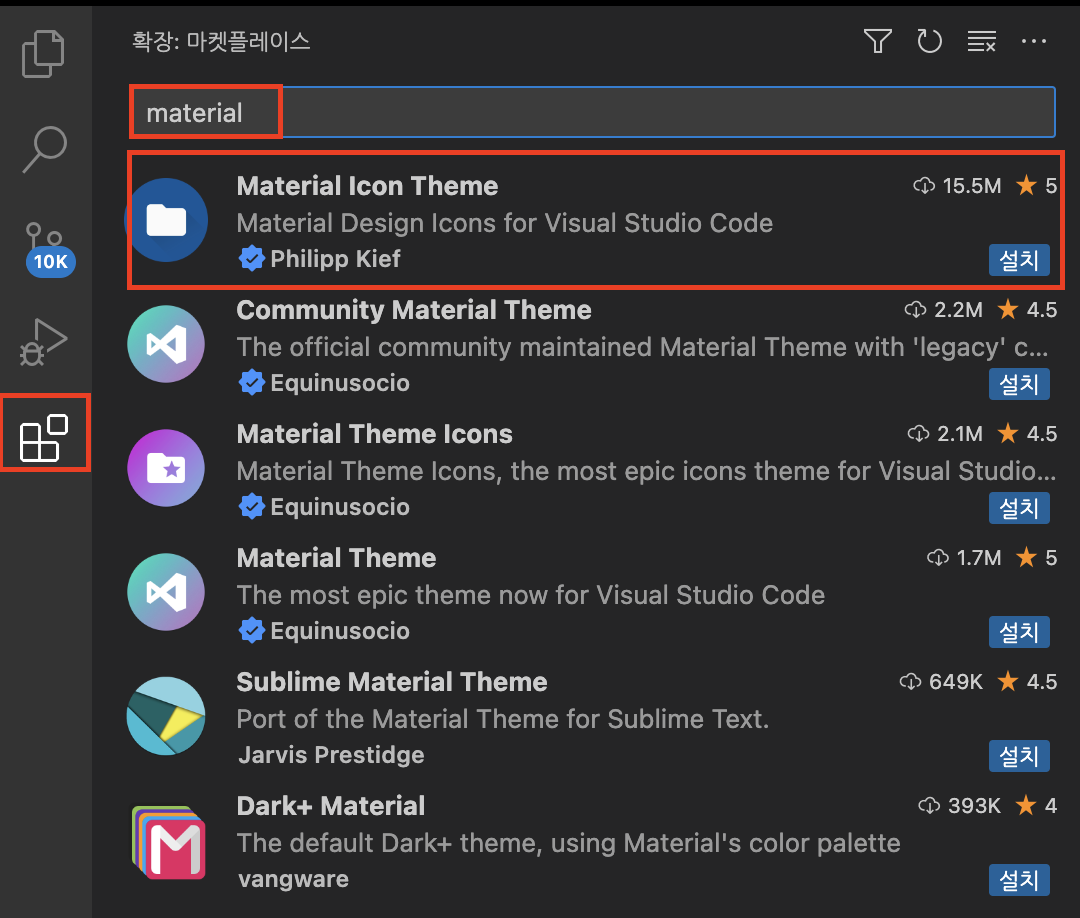The width and height of the screenshot is (1080, 918).
Task: Open Material Theme Icons purple folder icon
Action: point(166,468)
